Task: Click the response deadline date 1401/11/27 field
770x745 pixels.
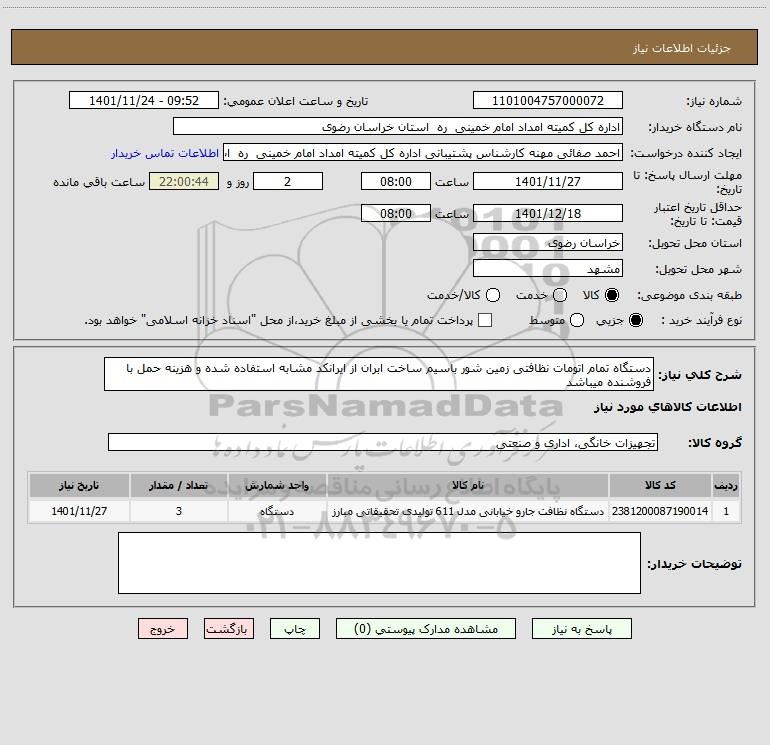Action: [x=548, y=181]
